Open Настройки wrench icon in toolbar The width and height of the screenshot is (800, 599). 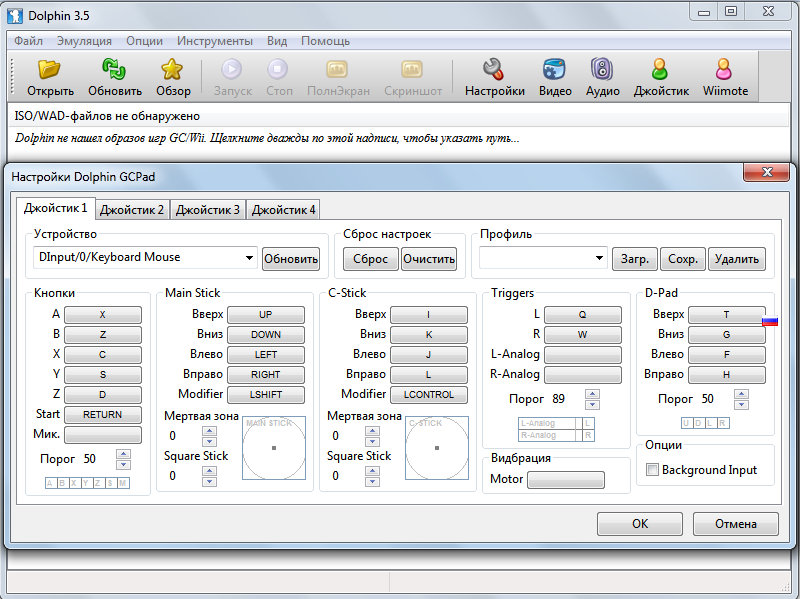coord(493,69)
